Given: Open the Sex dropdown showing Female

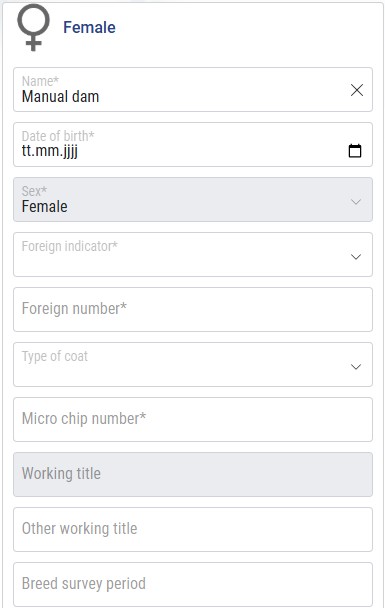Looking at the screenshot, I should (x=193, y=200).
